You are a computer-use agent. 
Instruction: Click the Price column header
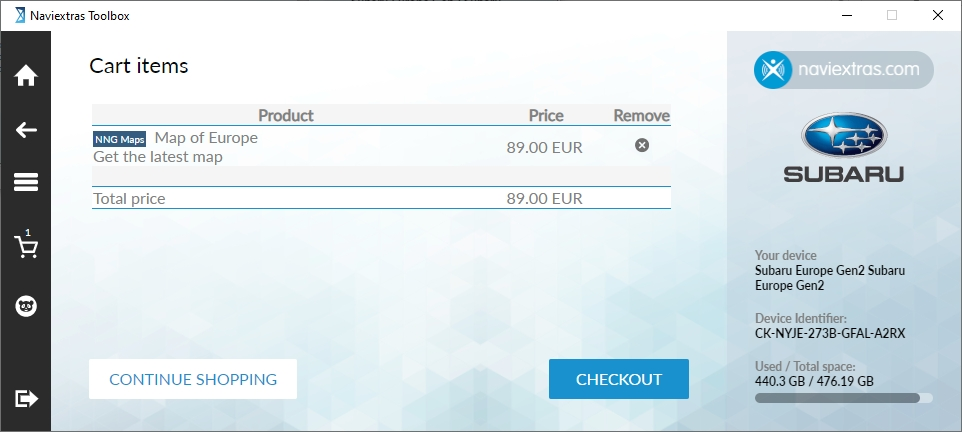[x=546, y=116]
